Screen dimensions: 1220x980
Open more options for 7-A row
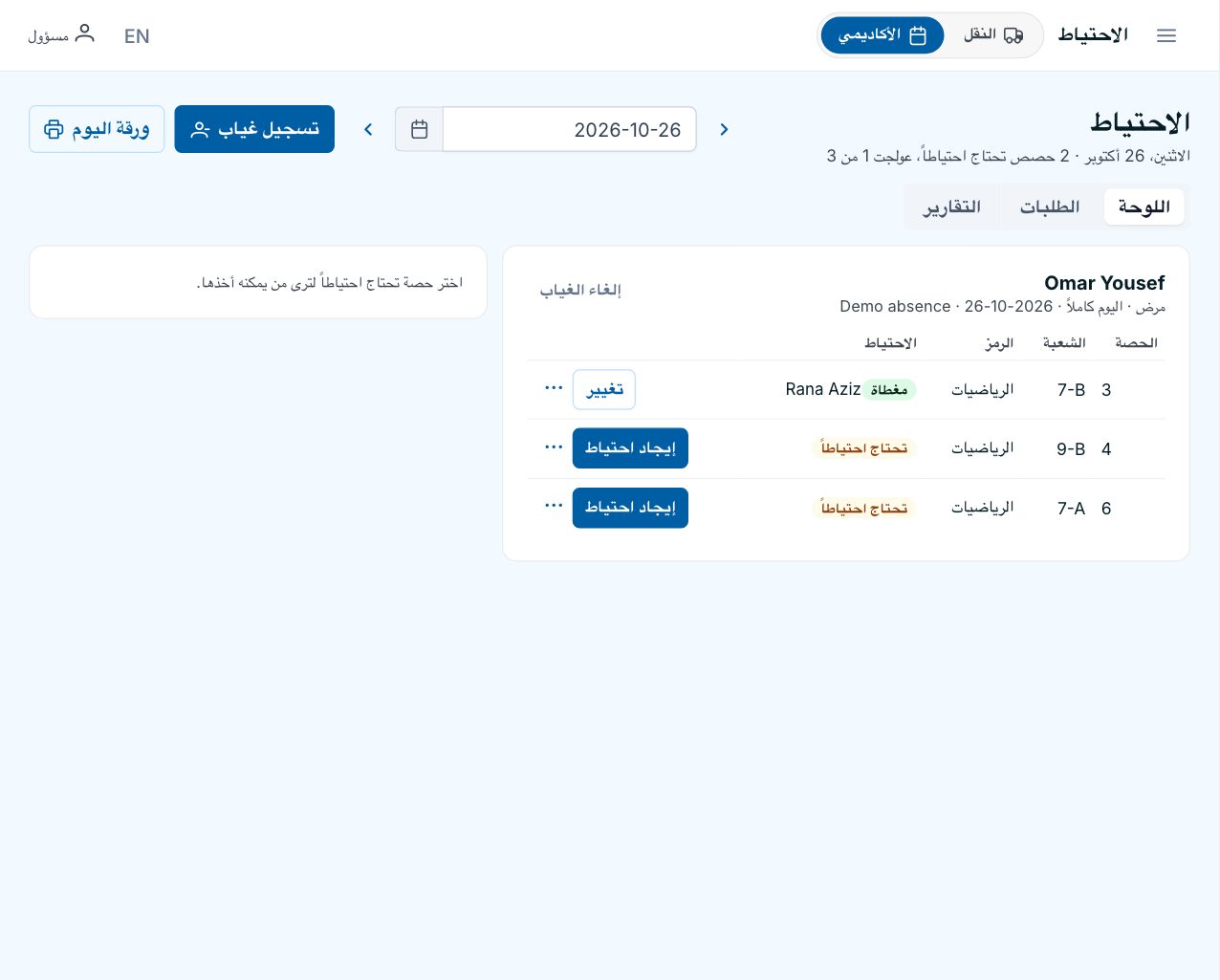point(553,505)
